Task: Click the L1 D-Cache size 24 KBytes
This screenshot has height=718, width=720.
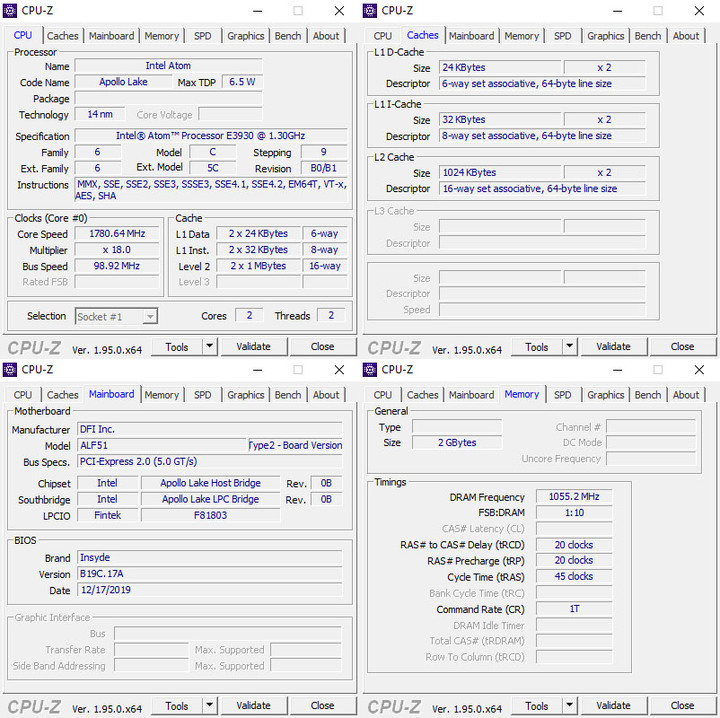Action: (x=500, y=67)
